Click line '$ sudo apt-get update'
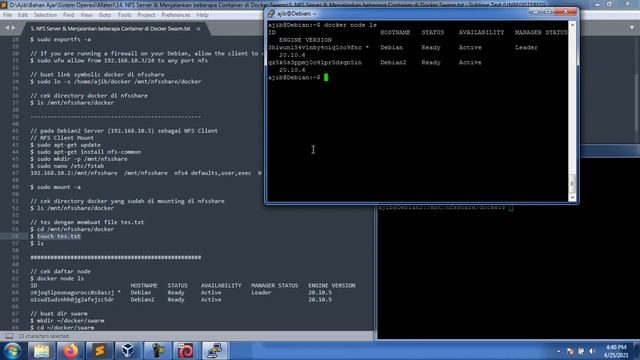The width and height of the screenshot is (640, 360). pyautogui.click(x=65, y=145)
